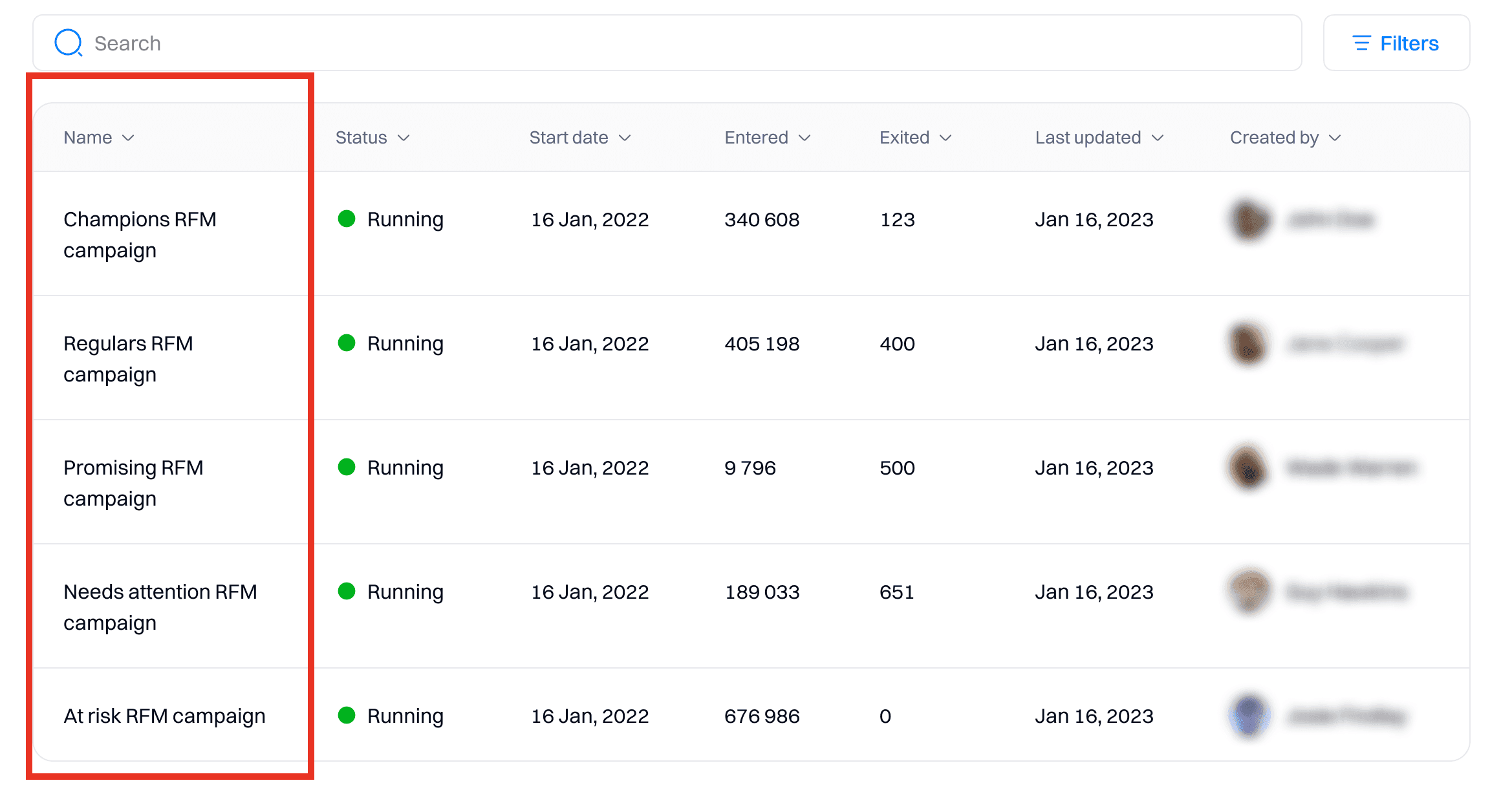Click the green status dot for Regulars RFM campaign
This screenshot has width=1512, height=805.
coord(347,343)
